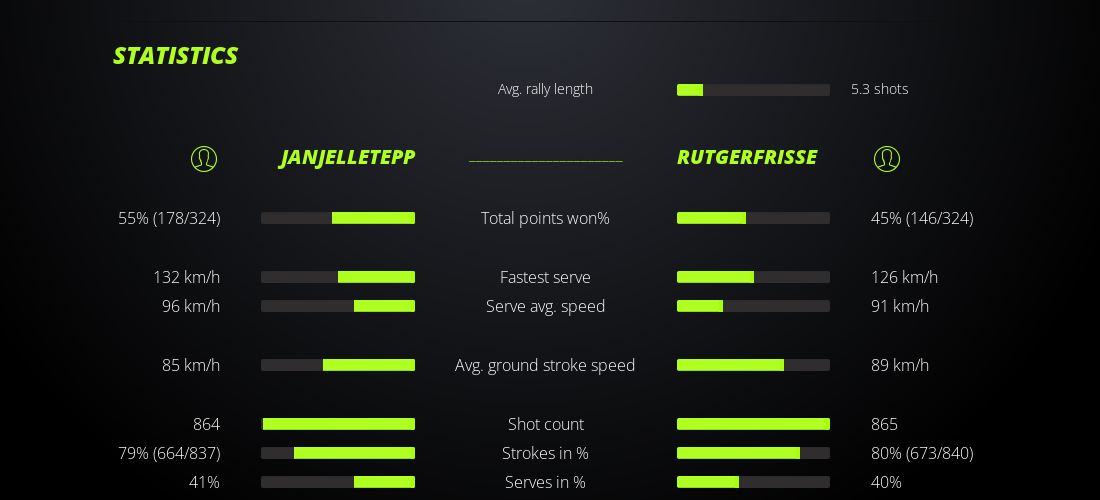Click Janjelletepp's Shot count bar
Image resolution: width=1100 pixels, height=500 pixels.
(x=338, y=424)
